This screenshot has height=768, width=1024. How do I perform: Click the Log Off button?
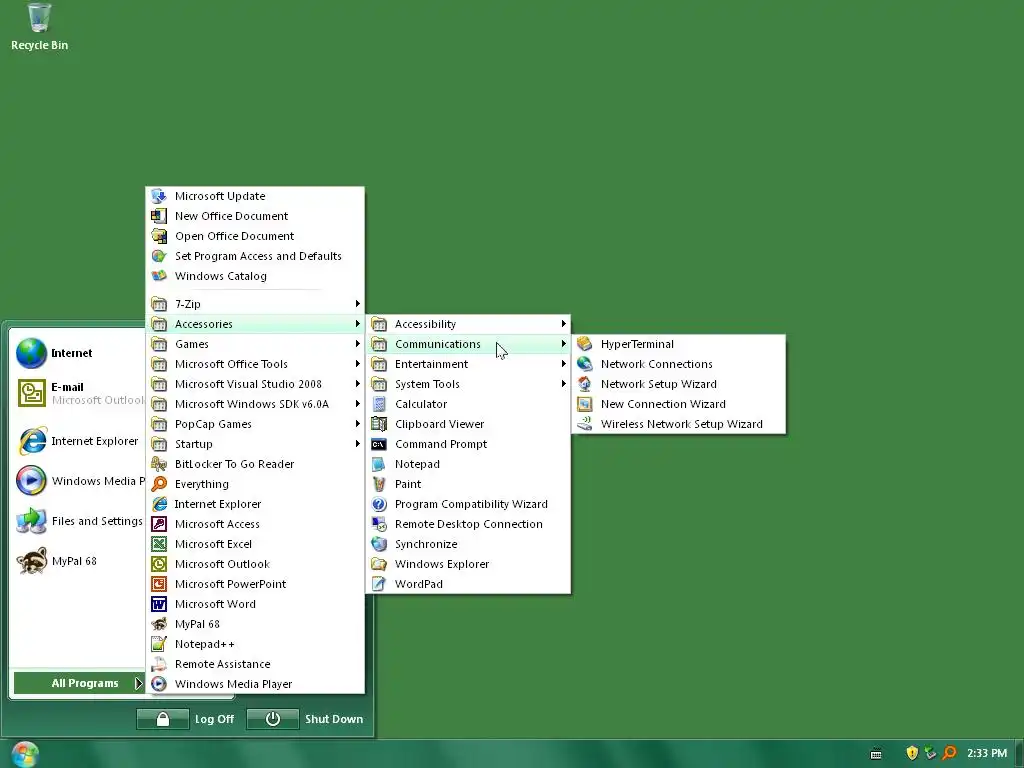[186, 719]
